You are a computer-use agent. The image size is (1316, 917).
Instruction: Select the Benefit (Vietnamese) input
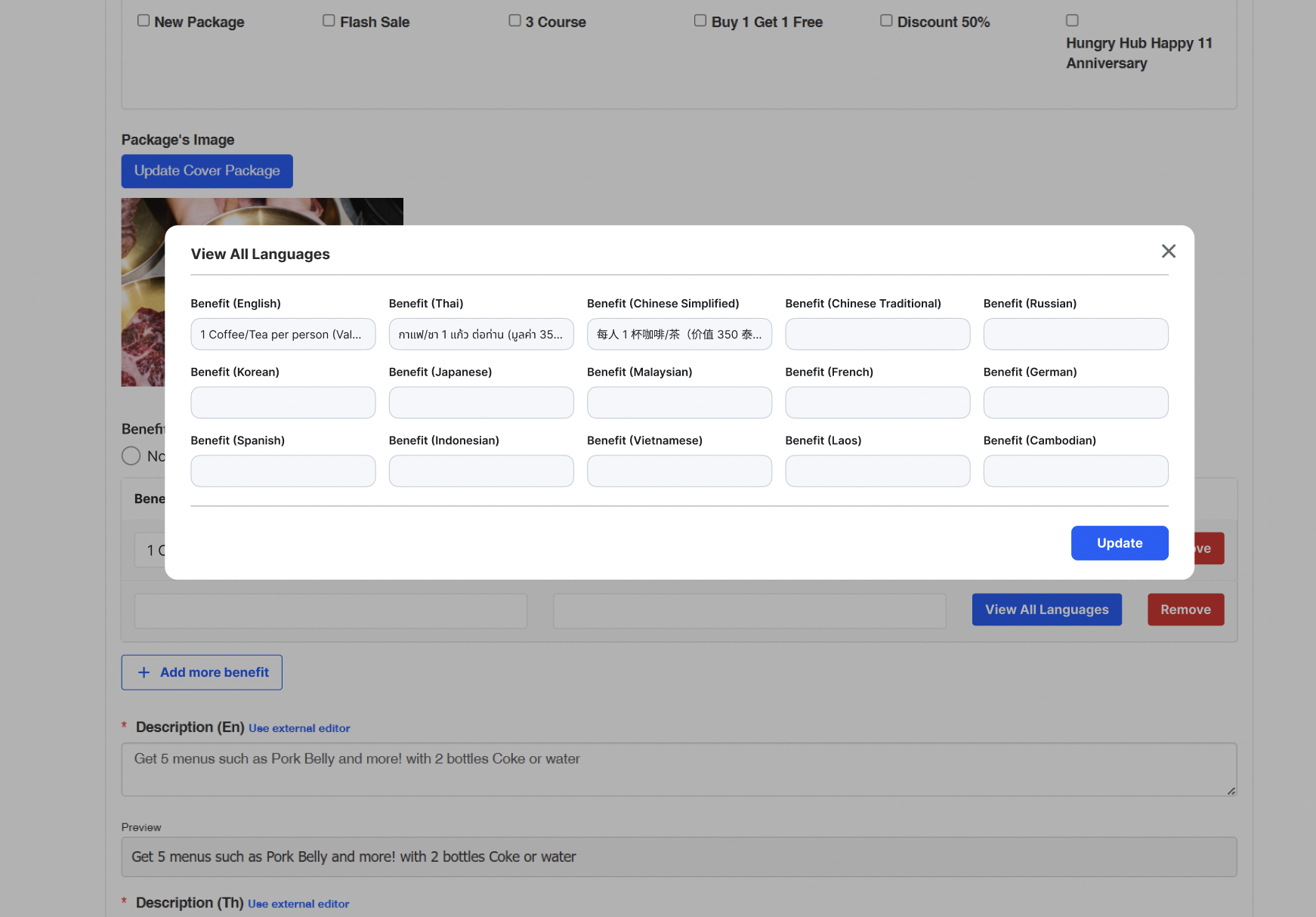click(678, 471)
